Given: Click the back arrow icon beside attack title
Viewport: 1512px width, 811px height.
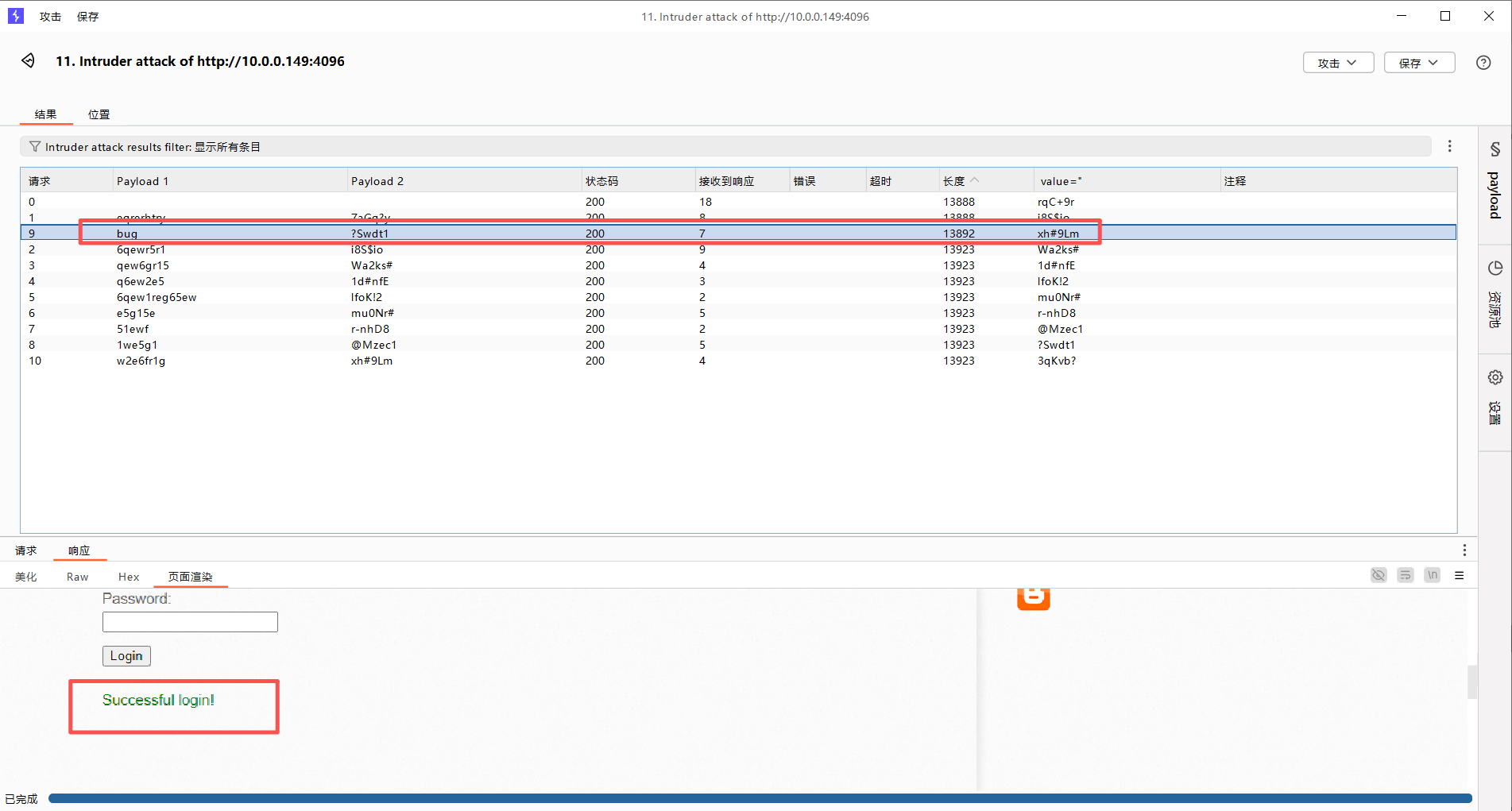Looking at the screenshot, I should 28,60.
